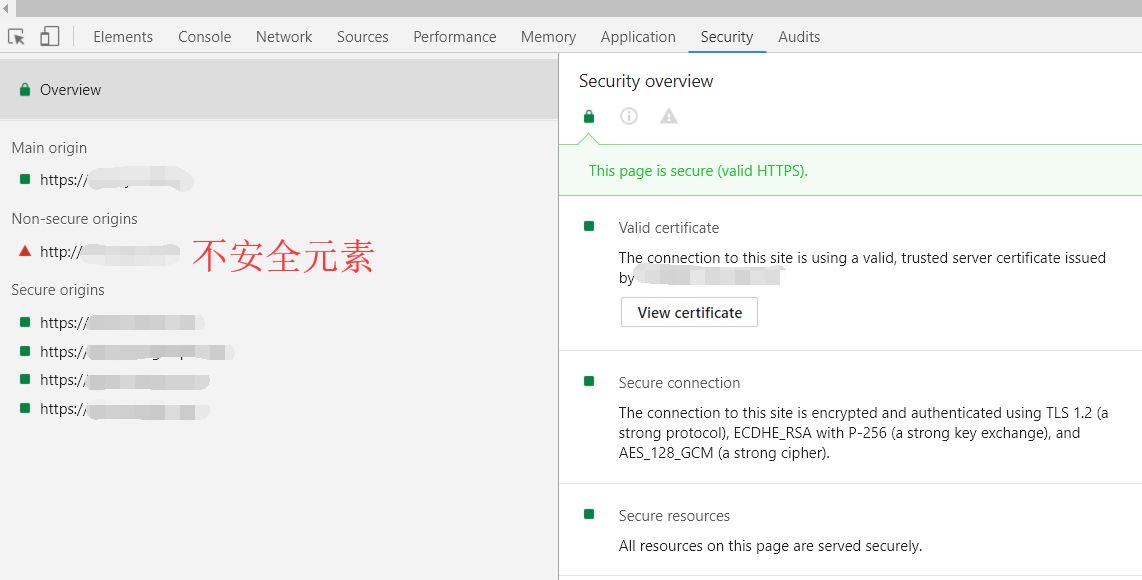Click the View certificate button
The width and height of the screenshot is (1142, 580).
(x=689, y=312)
